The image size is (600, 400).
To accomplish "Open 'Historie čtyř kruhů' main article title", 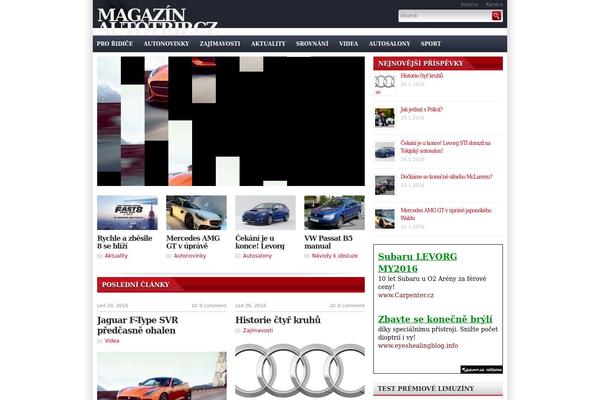I will pos(278,320).
